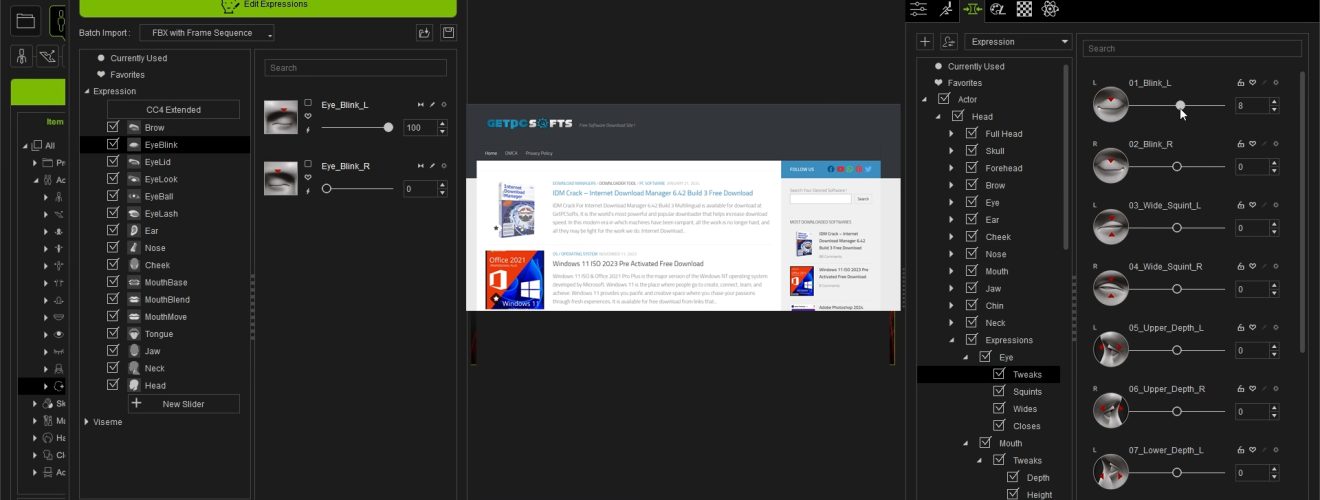Click the 05_Upper_Depth_L heart icon
Viewport: 1320px width, 500px height.
[1252, 328]
